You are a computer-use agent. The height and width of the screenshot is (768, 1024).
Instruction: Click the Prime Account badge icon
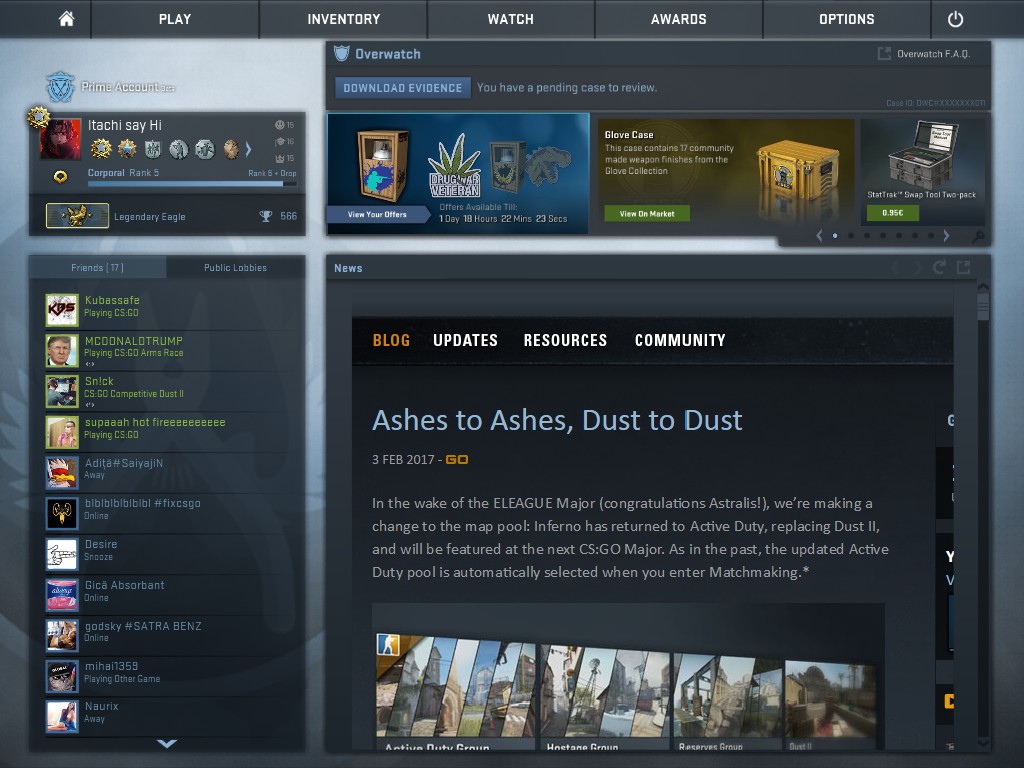click(60, 86)
